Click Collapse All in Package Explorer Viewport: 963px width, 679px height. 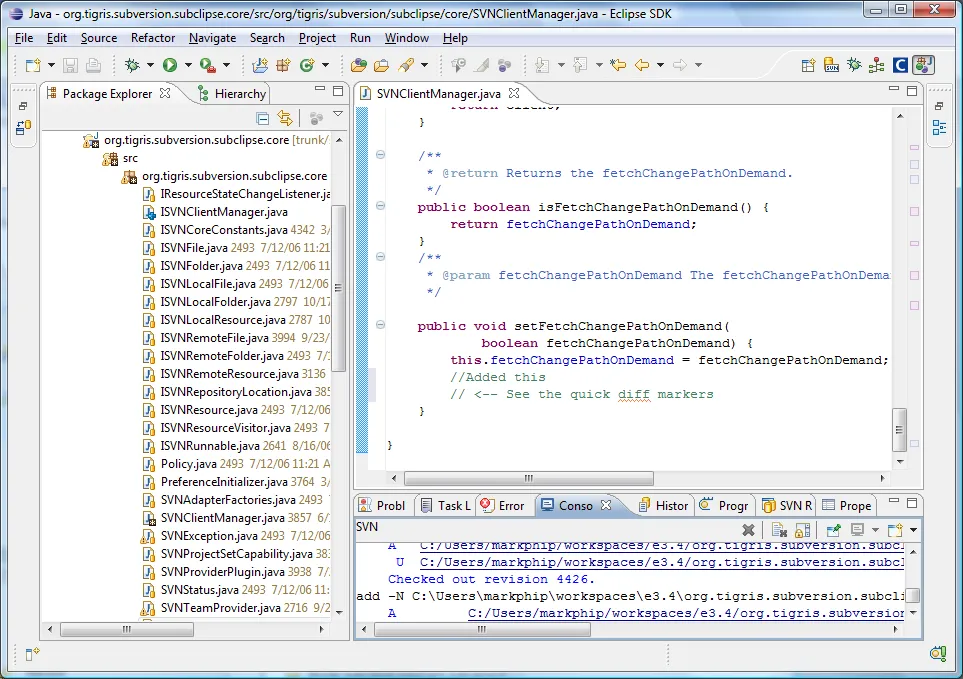tap(263, 118)
